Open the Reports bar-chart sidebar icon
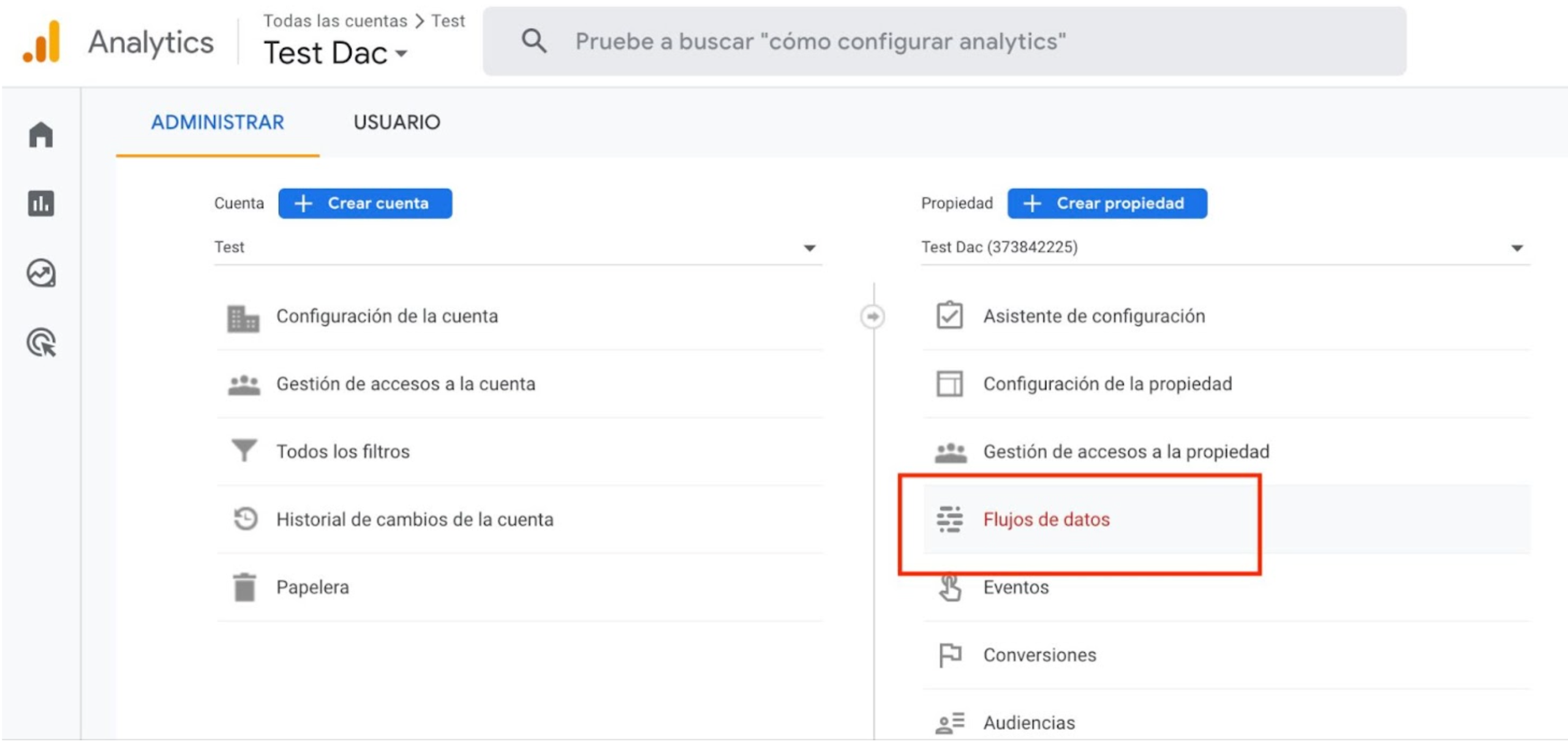Screen dimensions: 1568x753 pos(41,204)
